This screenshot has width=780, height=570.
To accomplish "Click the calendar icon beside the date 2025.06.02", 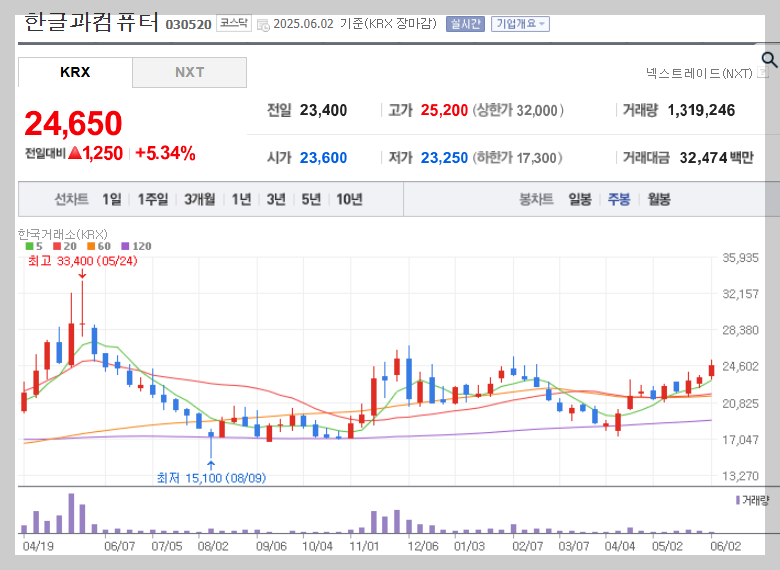I will (263, 24).
